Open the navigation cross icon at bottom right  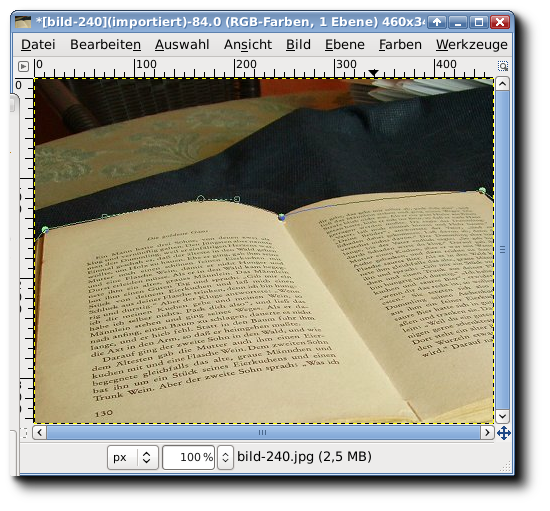[x=504, y=433]
